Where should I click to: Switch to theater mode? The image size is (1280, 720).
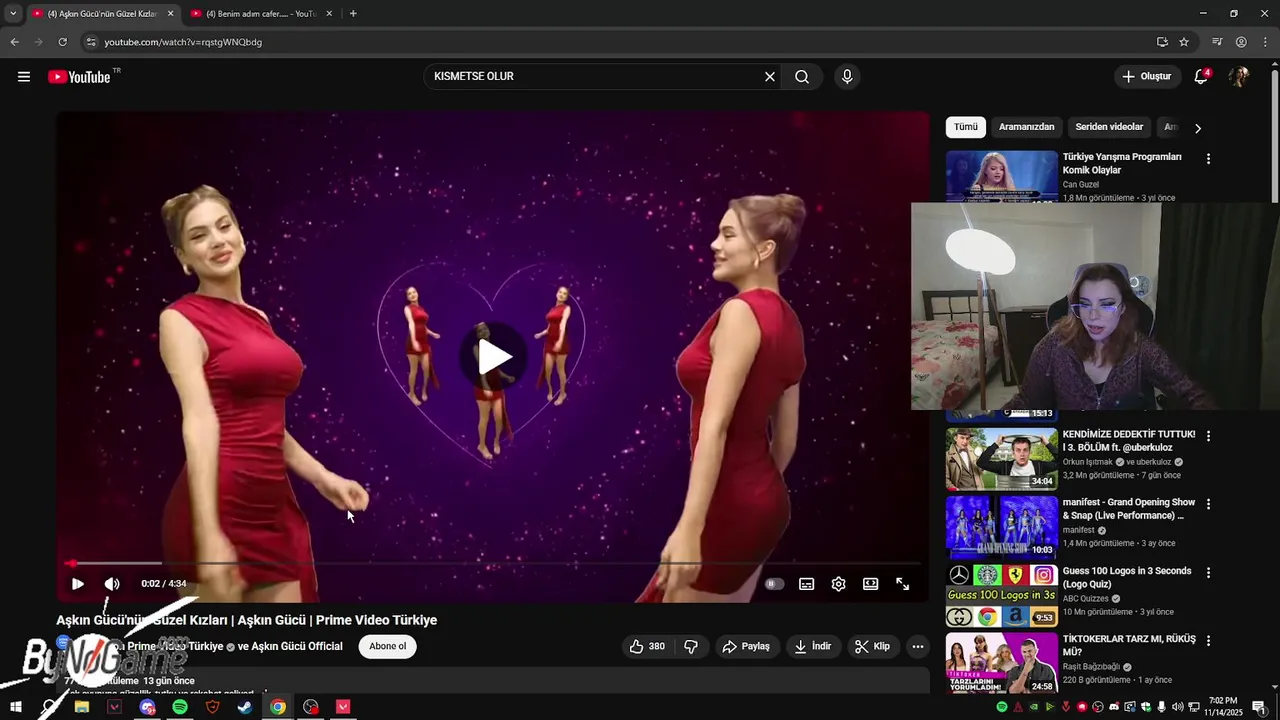pyautogui.click(x=870, y=584)
